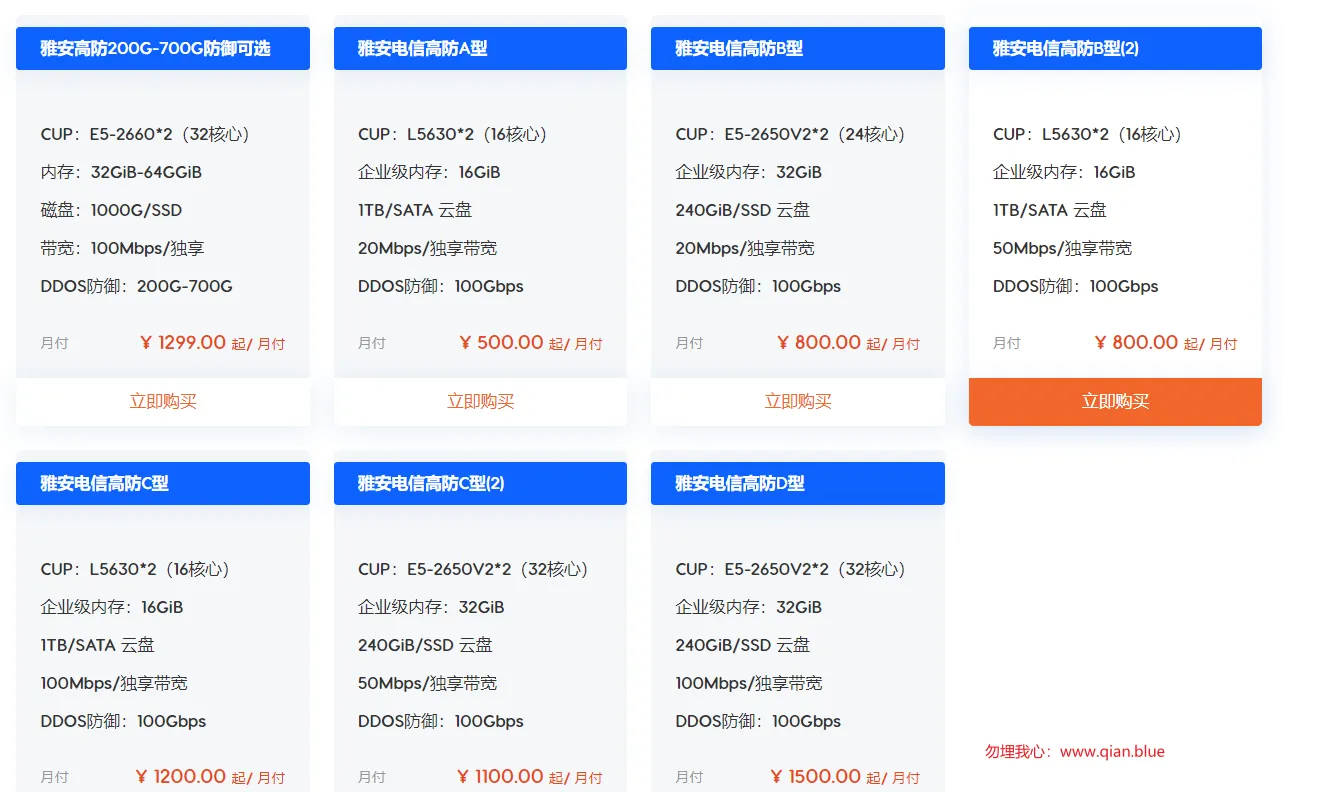Click the text DDOS防御：200G-700G
This screenshot has width=1344, height=792.
tap(136, 286)
